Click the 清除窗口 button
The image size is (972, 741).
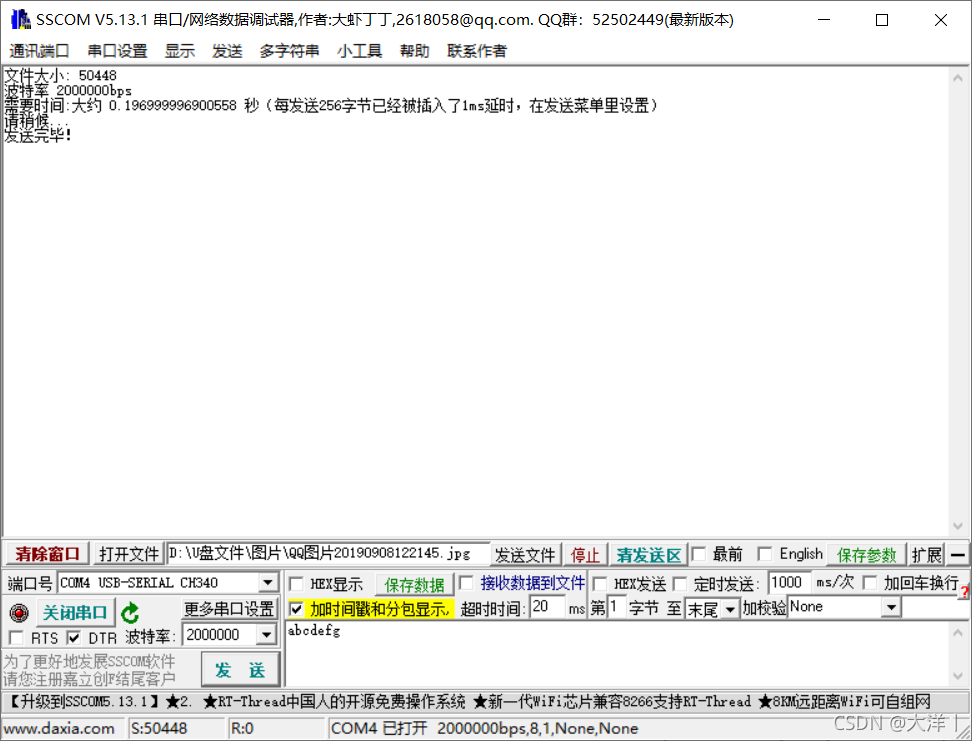(48, 554)
